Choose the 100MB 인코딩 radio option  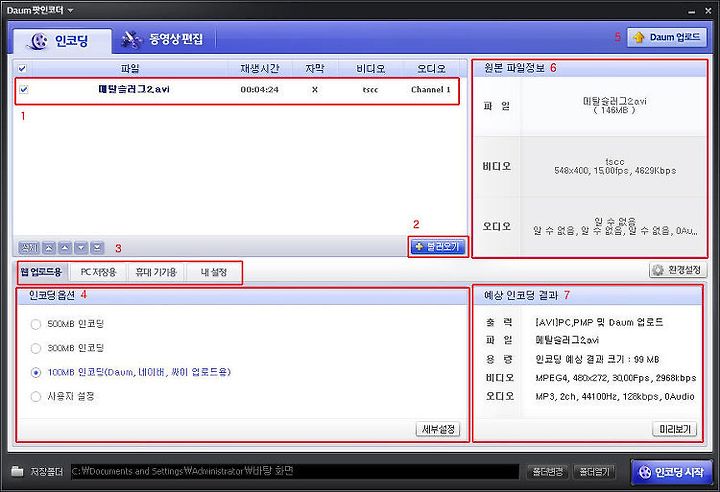pyautogui.click(x=36, y=373)
